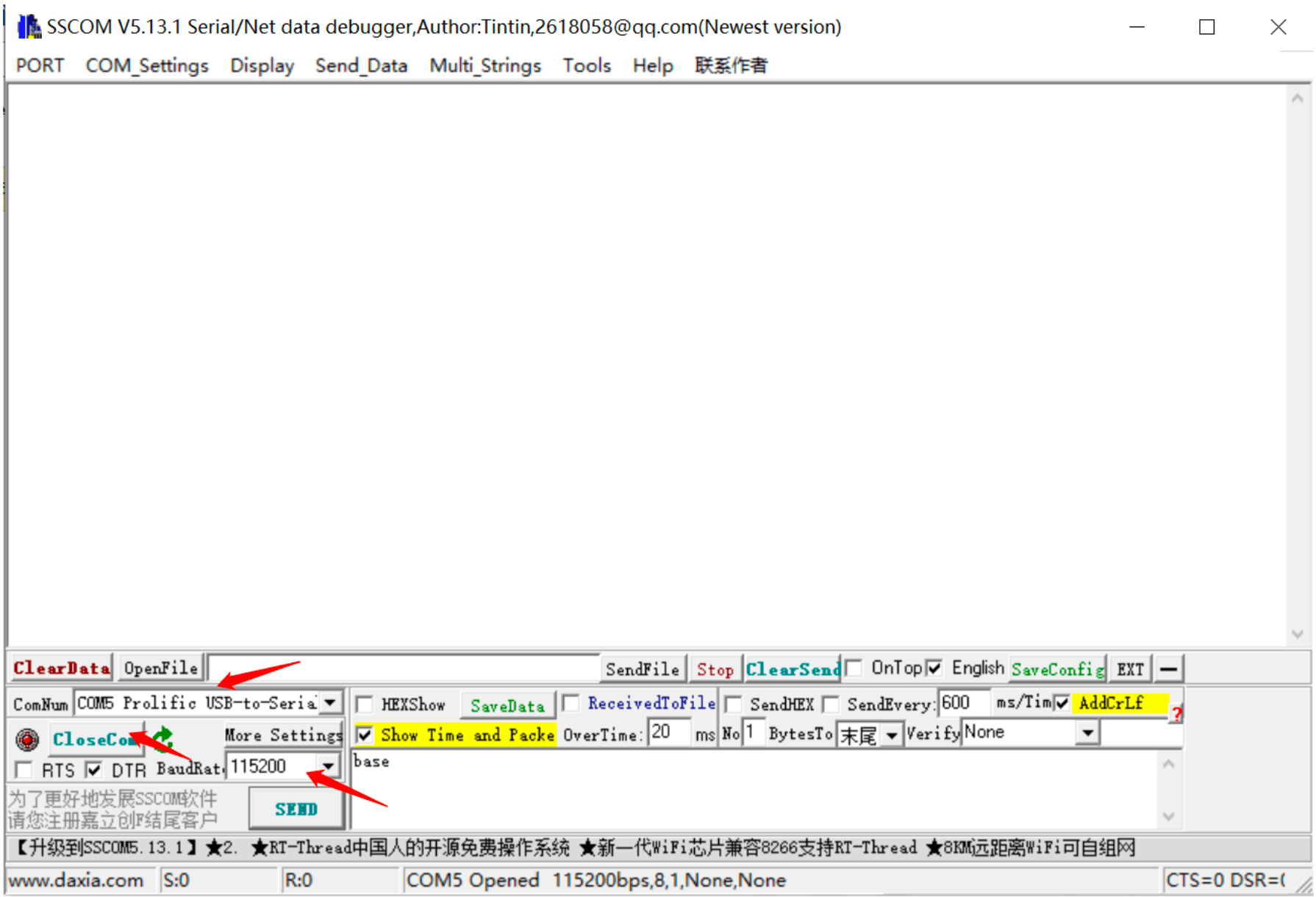Click the CloseCom button
This screenshot has height=897, width=1316.
pos(94,739)
